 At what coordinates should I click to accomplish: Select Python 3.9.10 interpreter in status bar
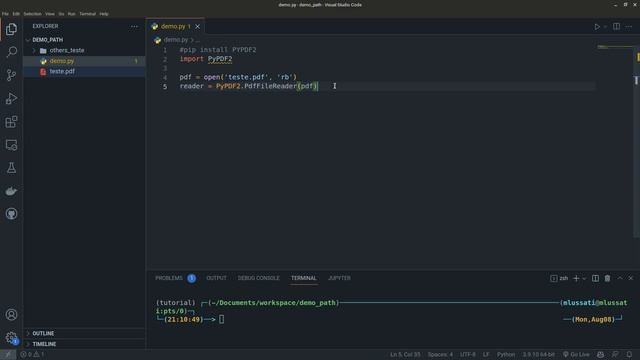click(x=538, y=354)
